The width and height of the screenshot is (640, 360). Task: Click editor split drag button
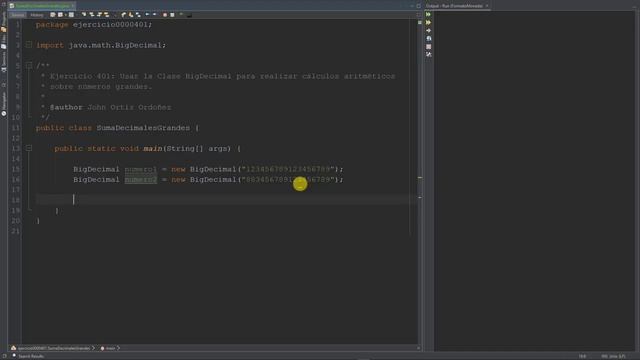[x=418, y=15]
